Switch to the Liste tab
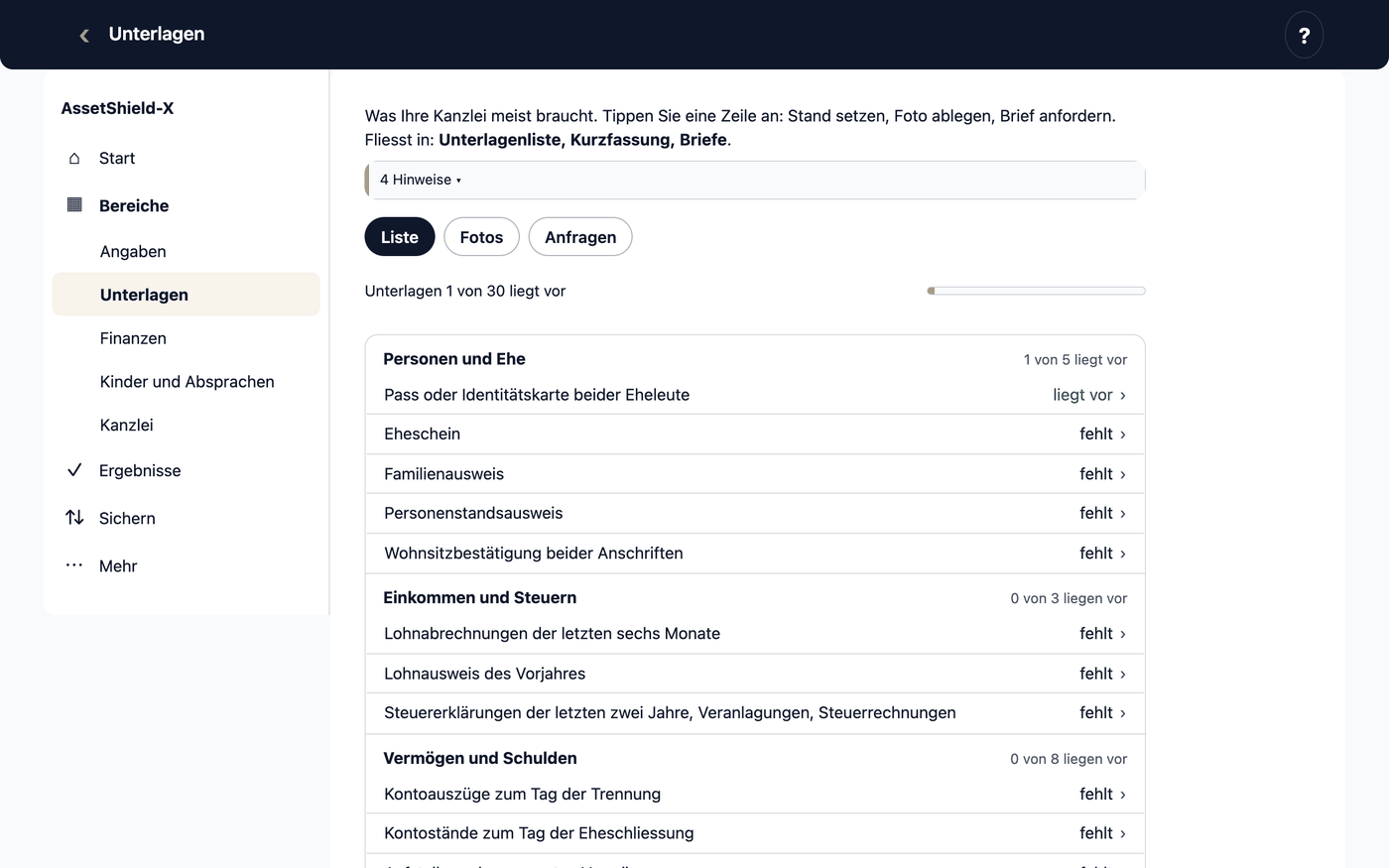The height and width of the screenshot is (868, 1389). click(x=400, y=237)
